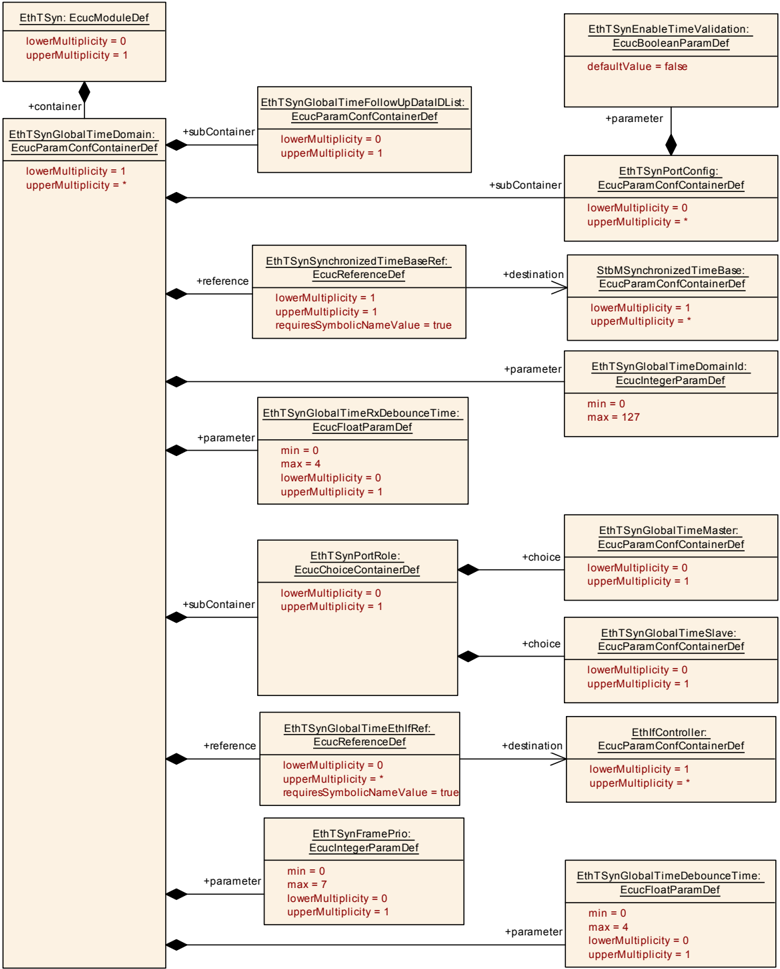780x969 pixels.
Task: Select the EthTSynGlobalTimeFollowUpDataIDList box
Action: pyautogui.click(x=364, y=129)
